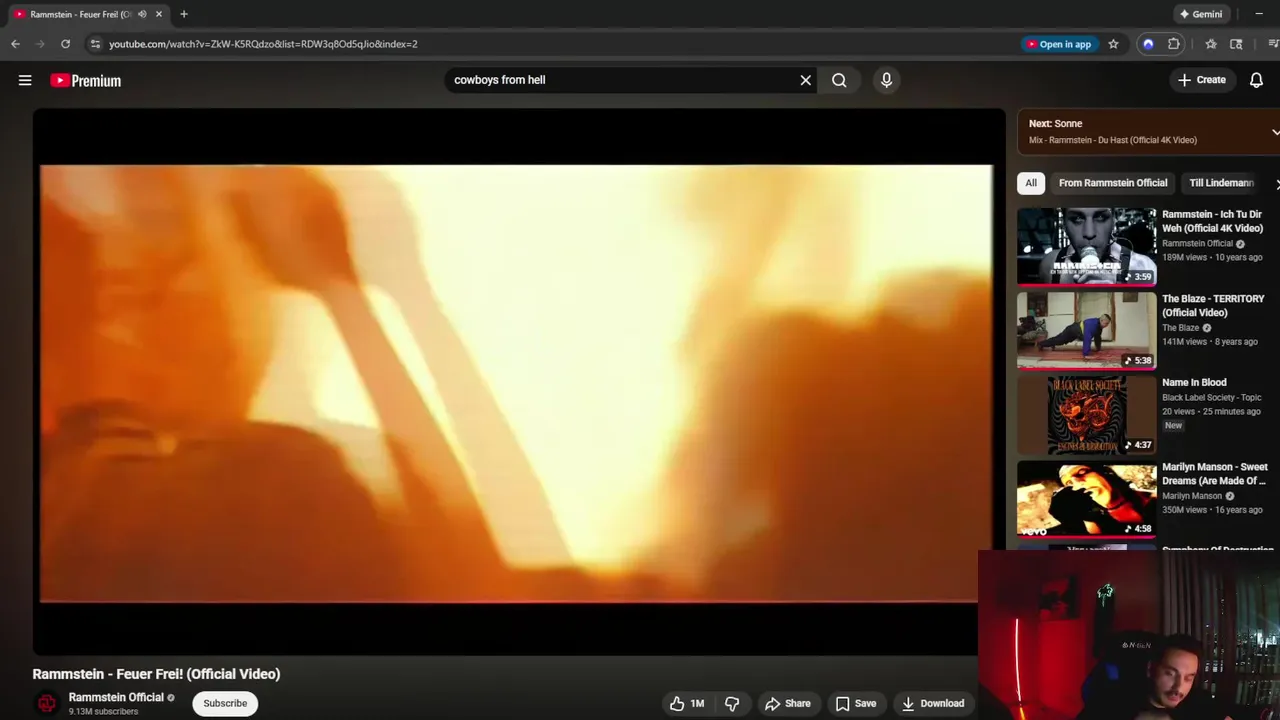
Task: Bookmark this tab with star
Action: (1113, 44)
